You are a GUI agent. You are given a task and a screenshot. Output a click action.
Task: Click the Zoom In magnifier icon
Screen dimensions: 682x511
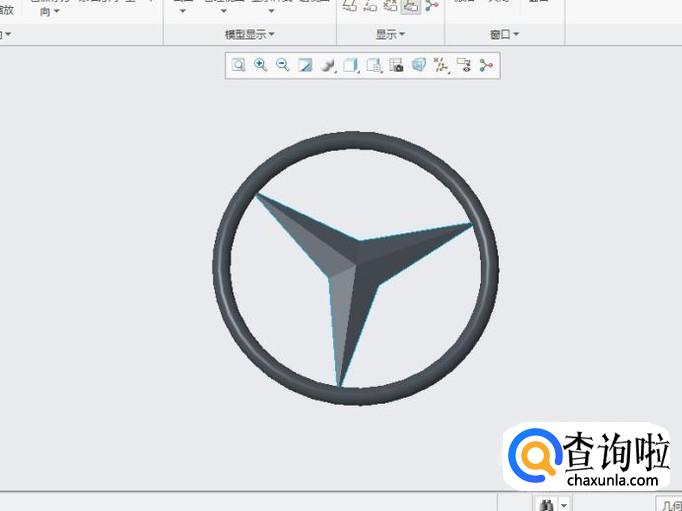pyautogui.click(x=260, y=66)
